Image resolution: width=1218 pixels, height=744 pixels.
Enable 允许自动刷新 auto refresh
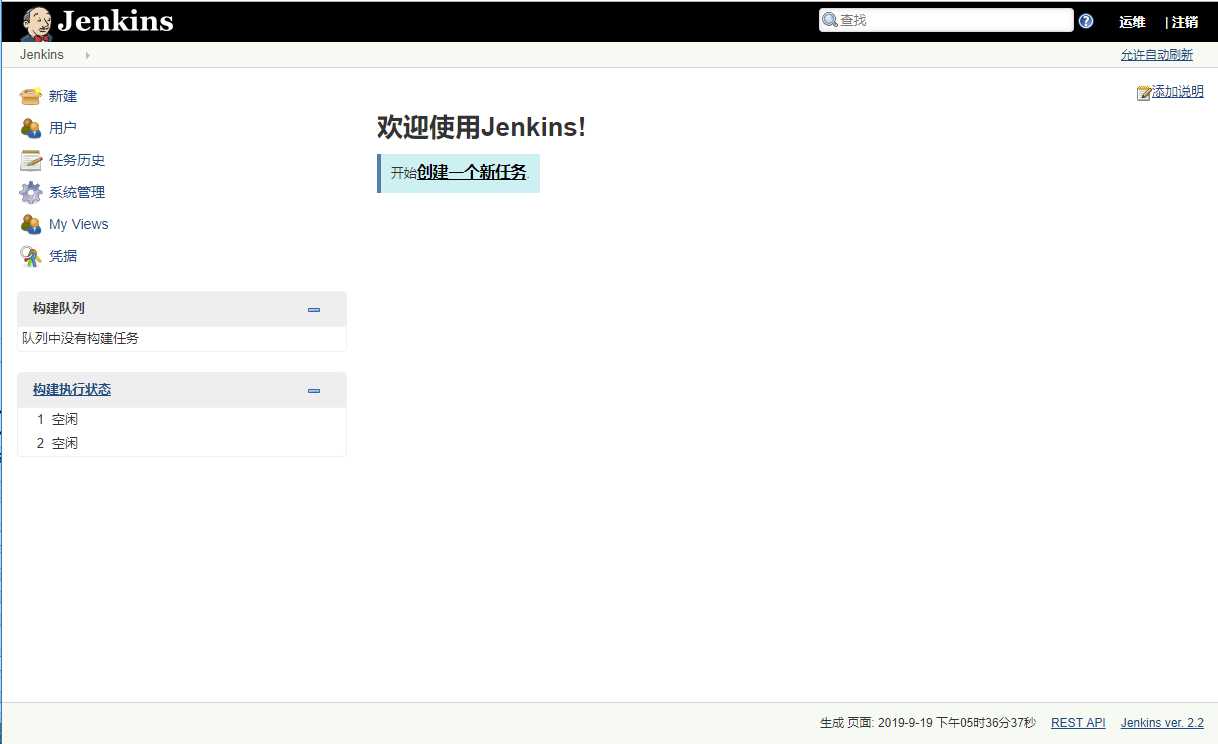pyautogui.click(x=1157, y=55)
